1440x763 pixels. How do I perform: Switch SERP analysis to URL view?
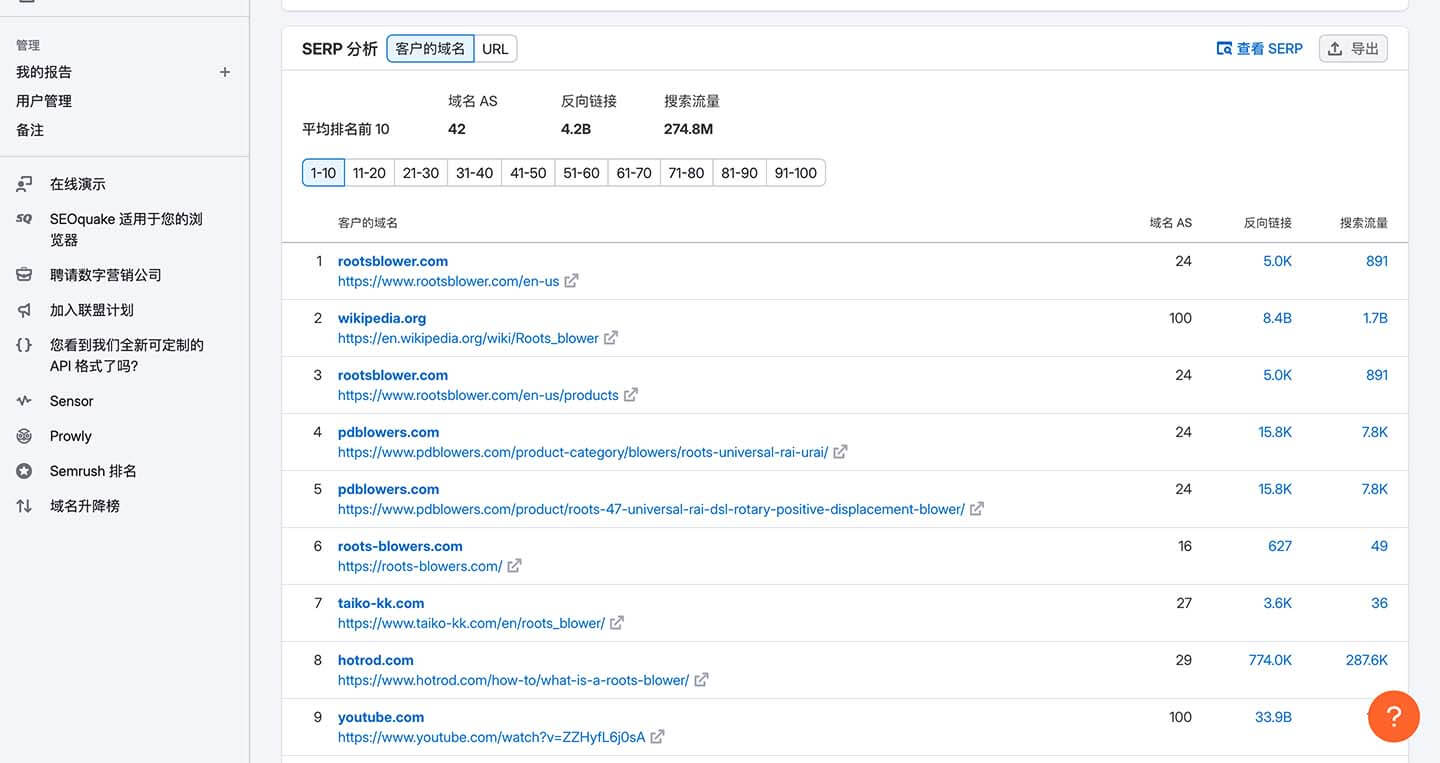coord(495,49)
